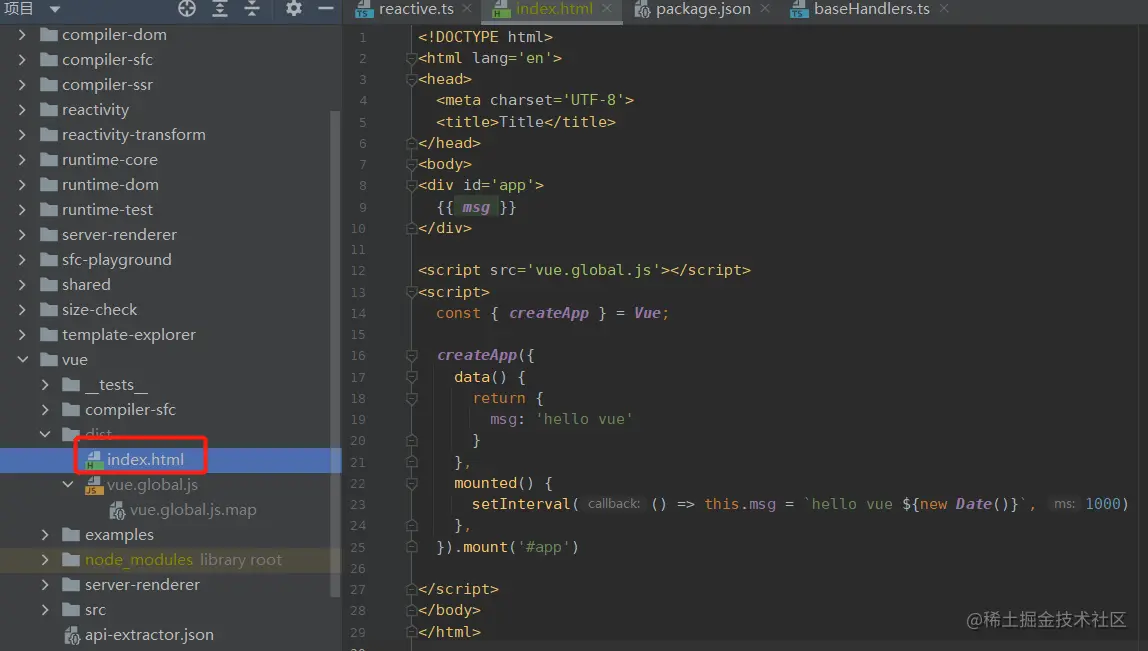Click the vue.global.js JS file icon

click(94, 485)
